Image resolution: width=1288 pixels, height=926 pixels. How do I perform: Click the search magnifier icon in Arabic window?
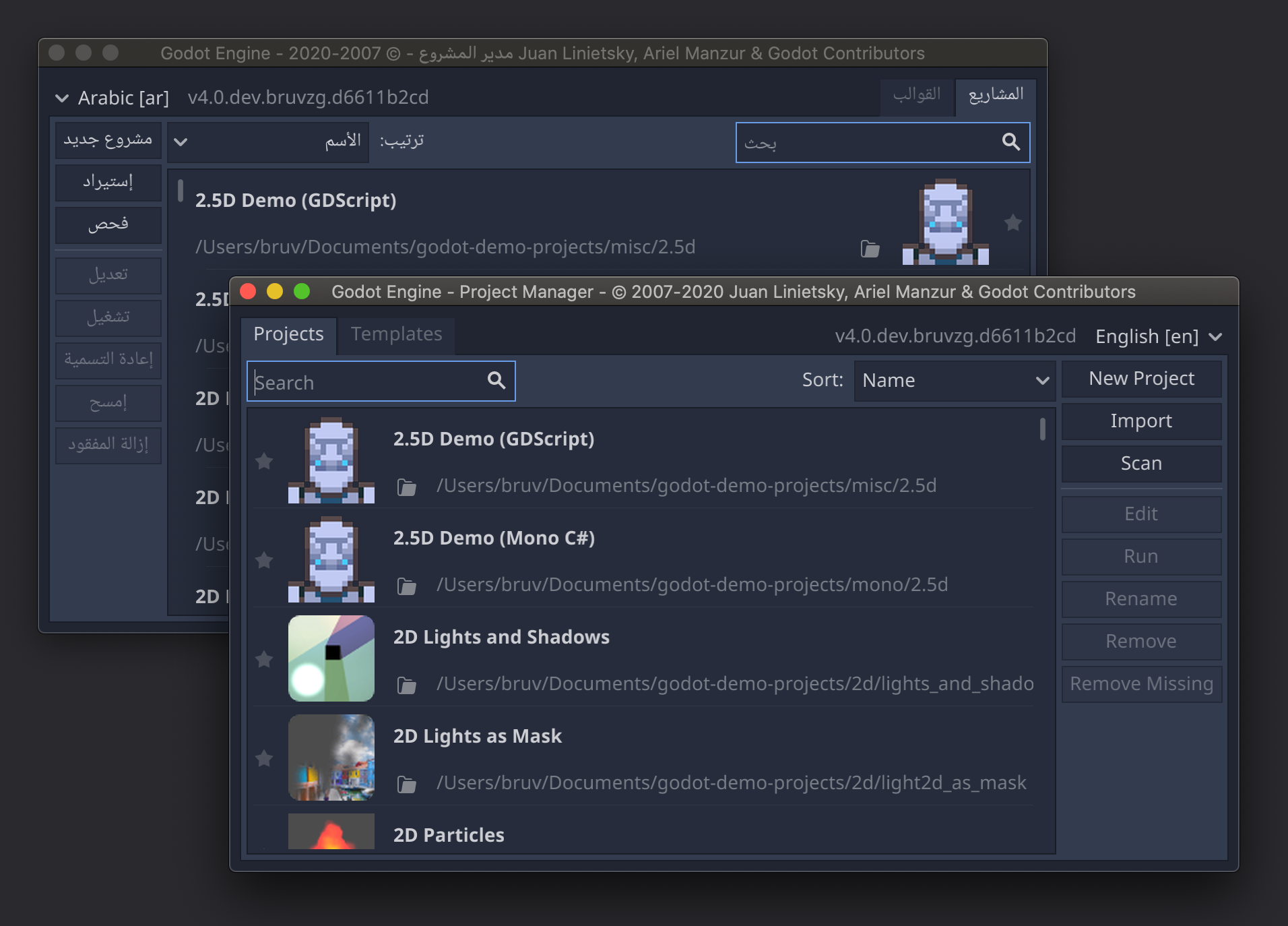[x=1011, y=142]
